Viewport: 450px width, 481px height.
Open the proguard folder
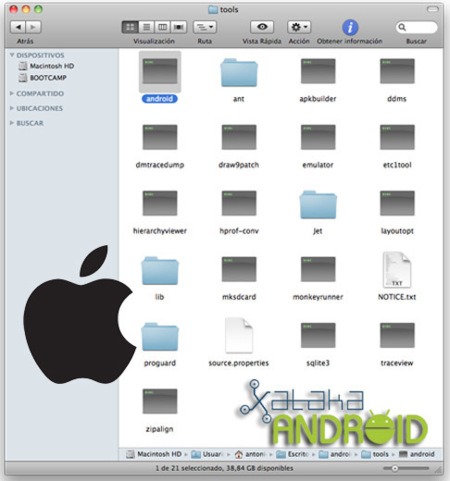pyautogui.click(x=160, y=336)
